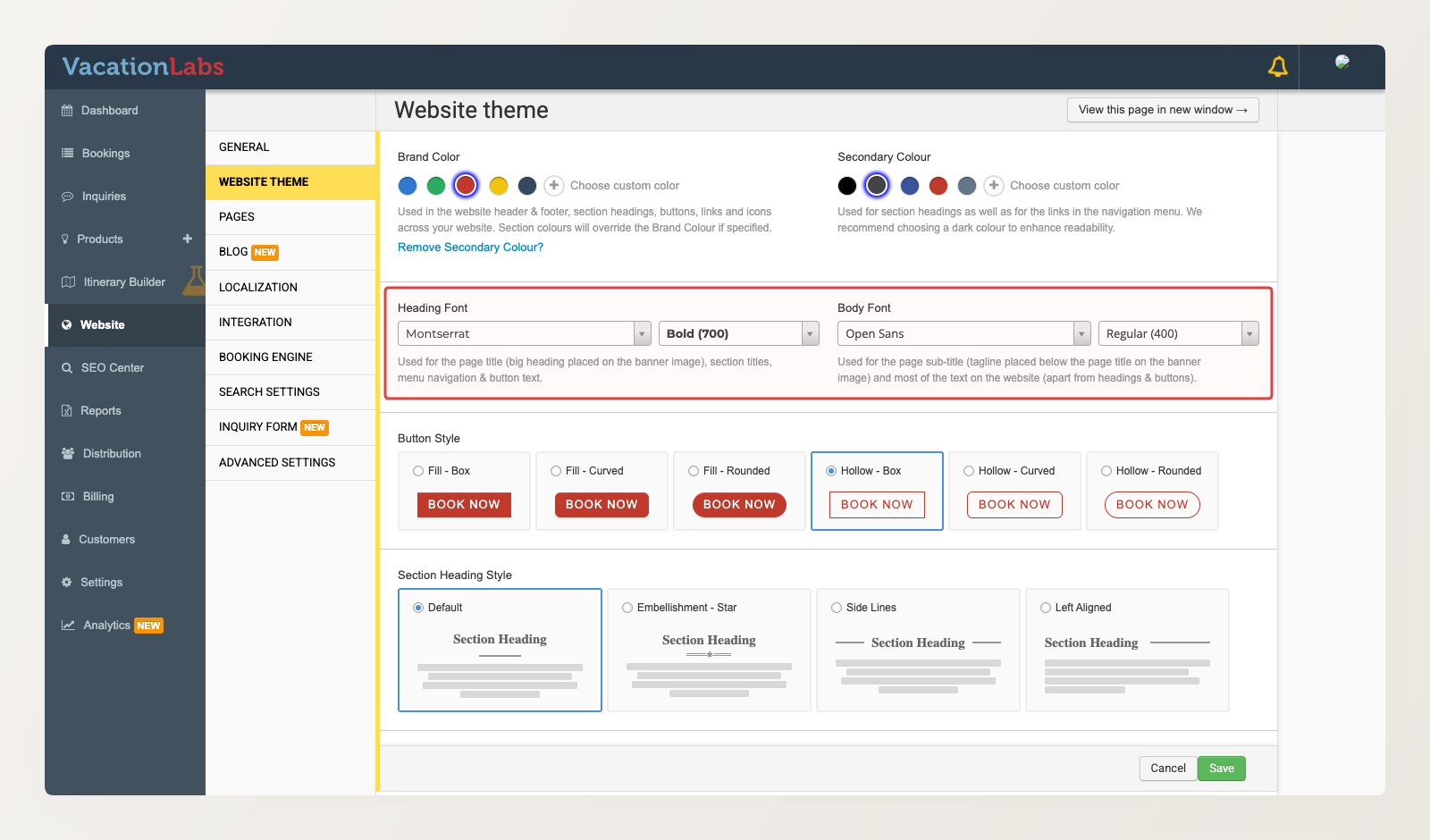Viewport: 1430px width, 840px height.
Task: Add a custom Secondary Colour via the plus icon
Action: [994, 185]
